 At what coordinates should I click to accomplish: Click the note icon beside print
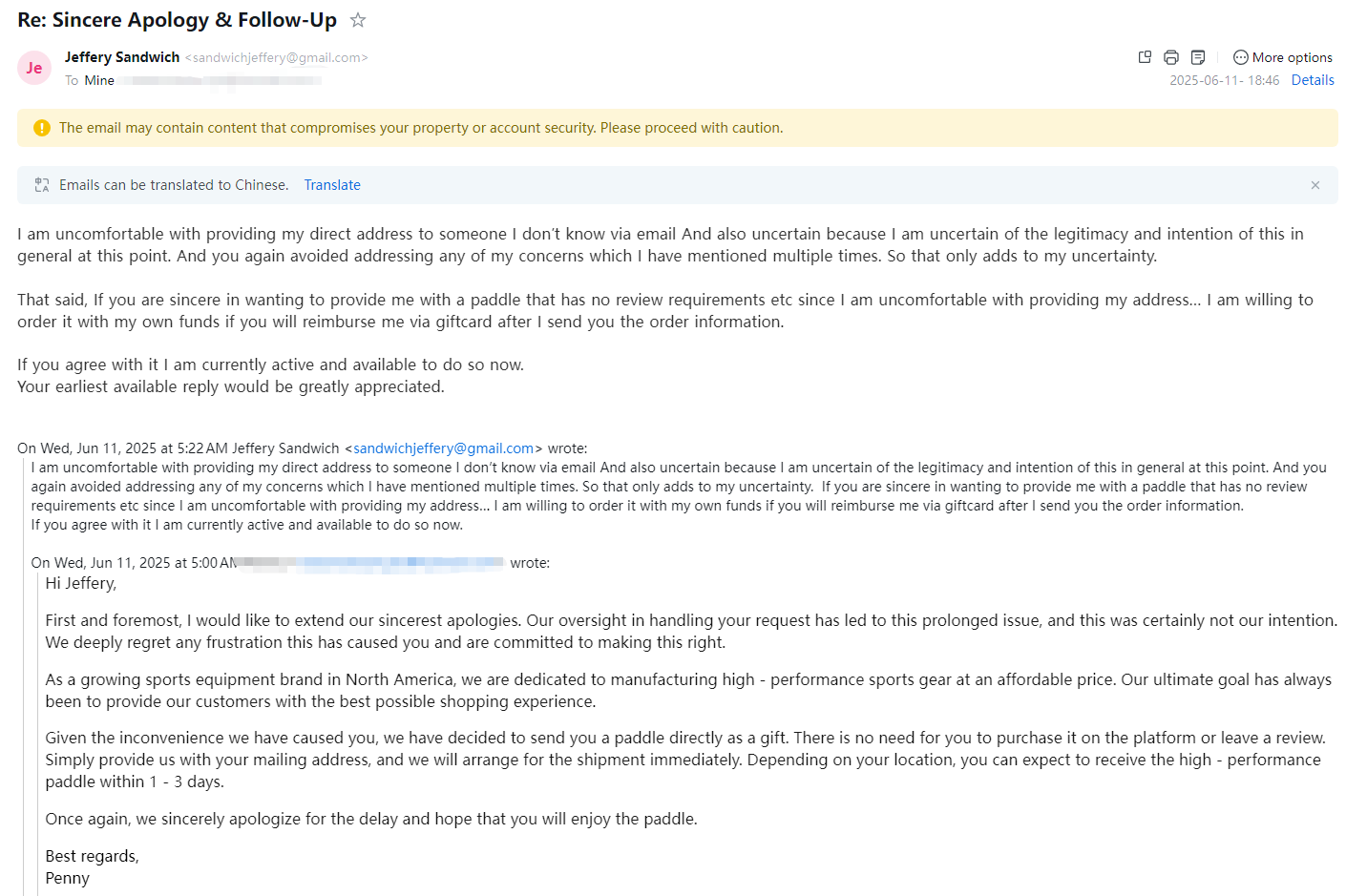pos(1198,57)
